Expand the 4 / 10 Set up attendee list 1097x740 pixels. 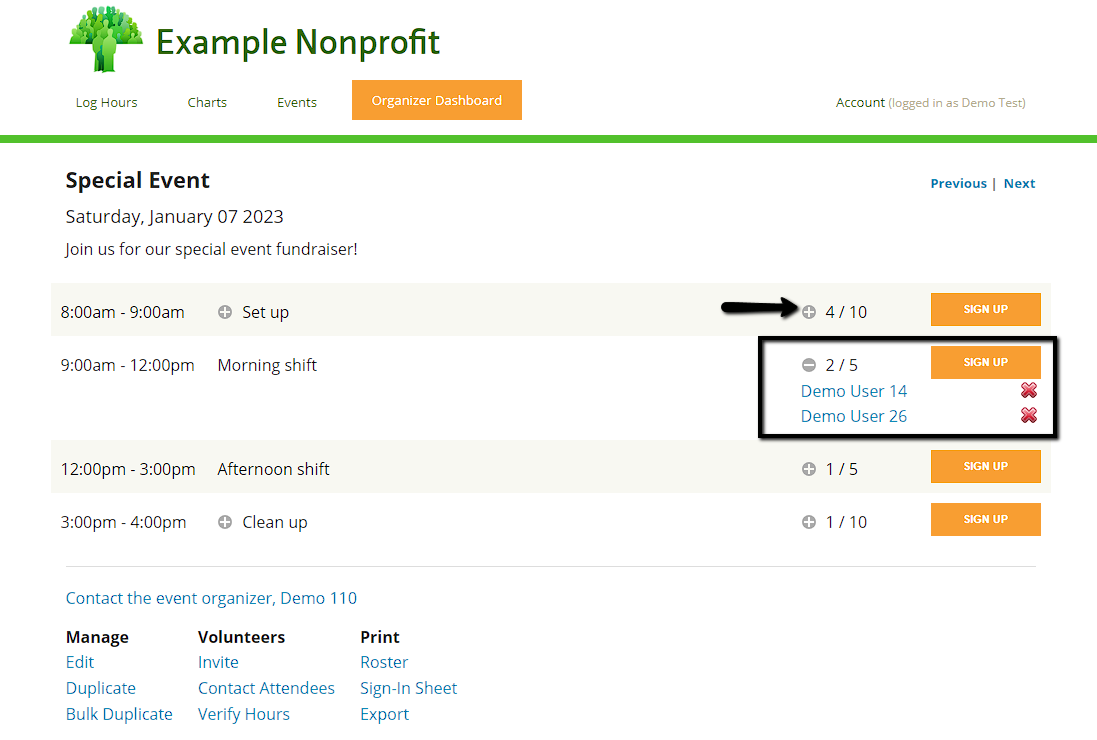(x=809, y=312)
